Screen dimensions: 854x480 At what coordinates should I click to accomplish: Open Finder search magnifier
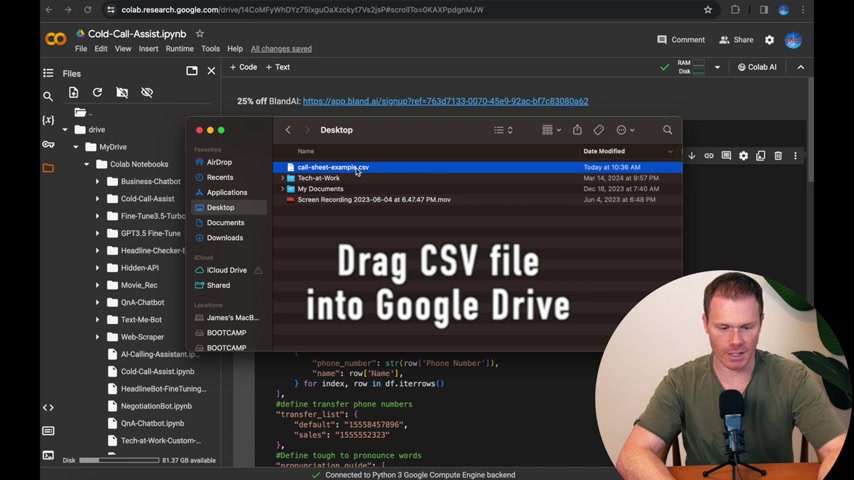667,130
